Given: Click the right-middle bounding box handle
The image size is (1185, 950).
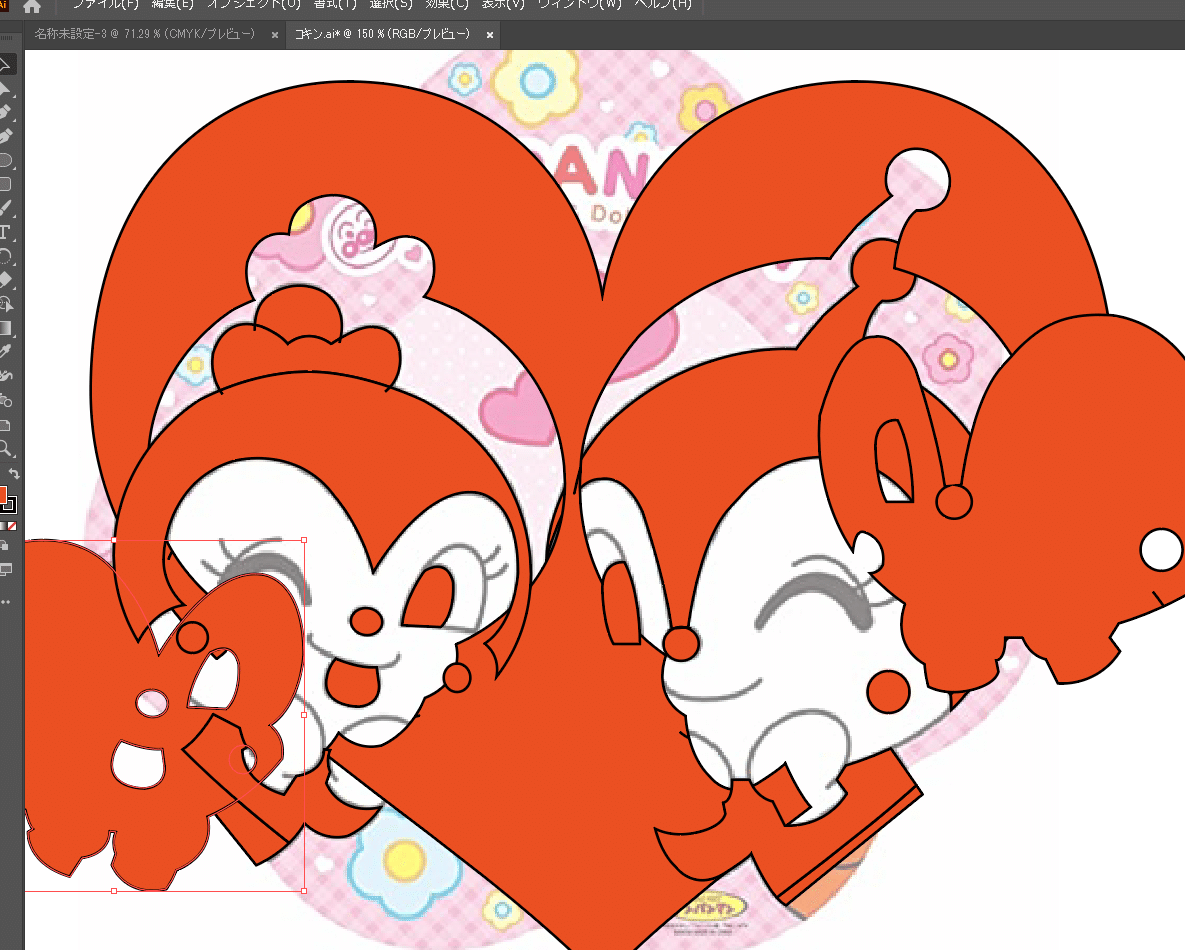Looking at the screenshot, I should 304,715.
